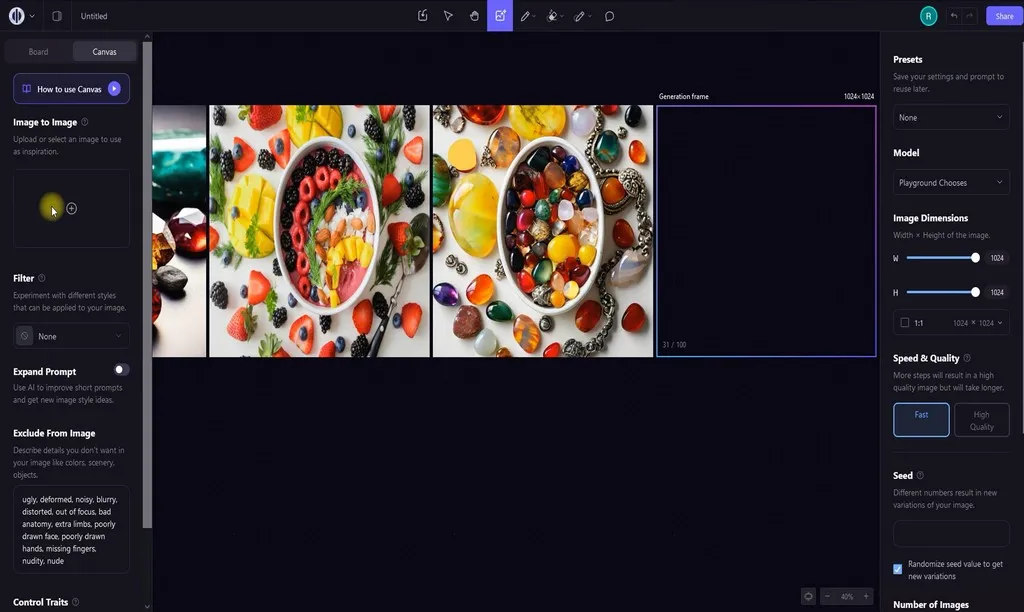Image resolution: width=1024 pixels, height=612 pixels.
Task: Open the Filter dropdown labeled None
Action: coord(70,336)
